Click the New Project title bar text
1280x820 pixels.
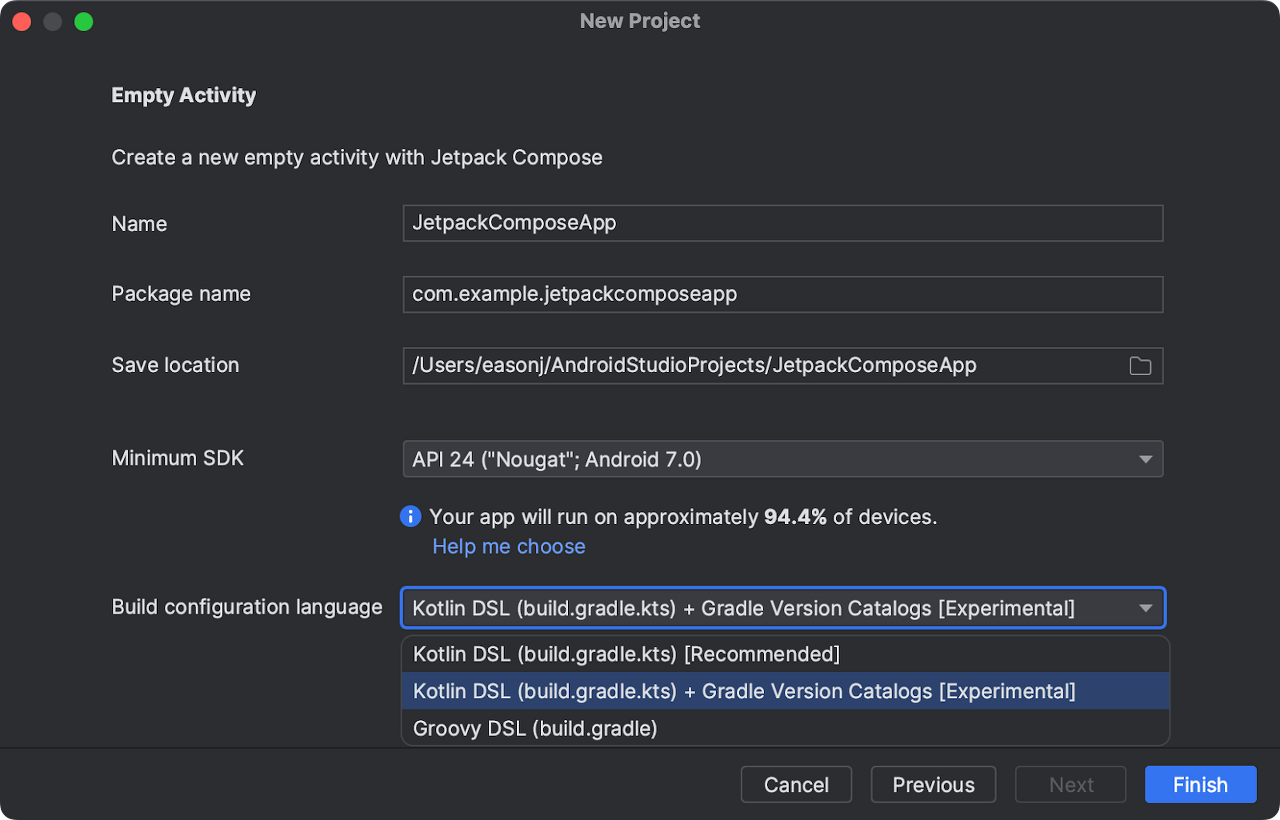click(x=640, y=21)
